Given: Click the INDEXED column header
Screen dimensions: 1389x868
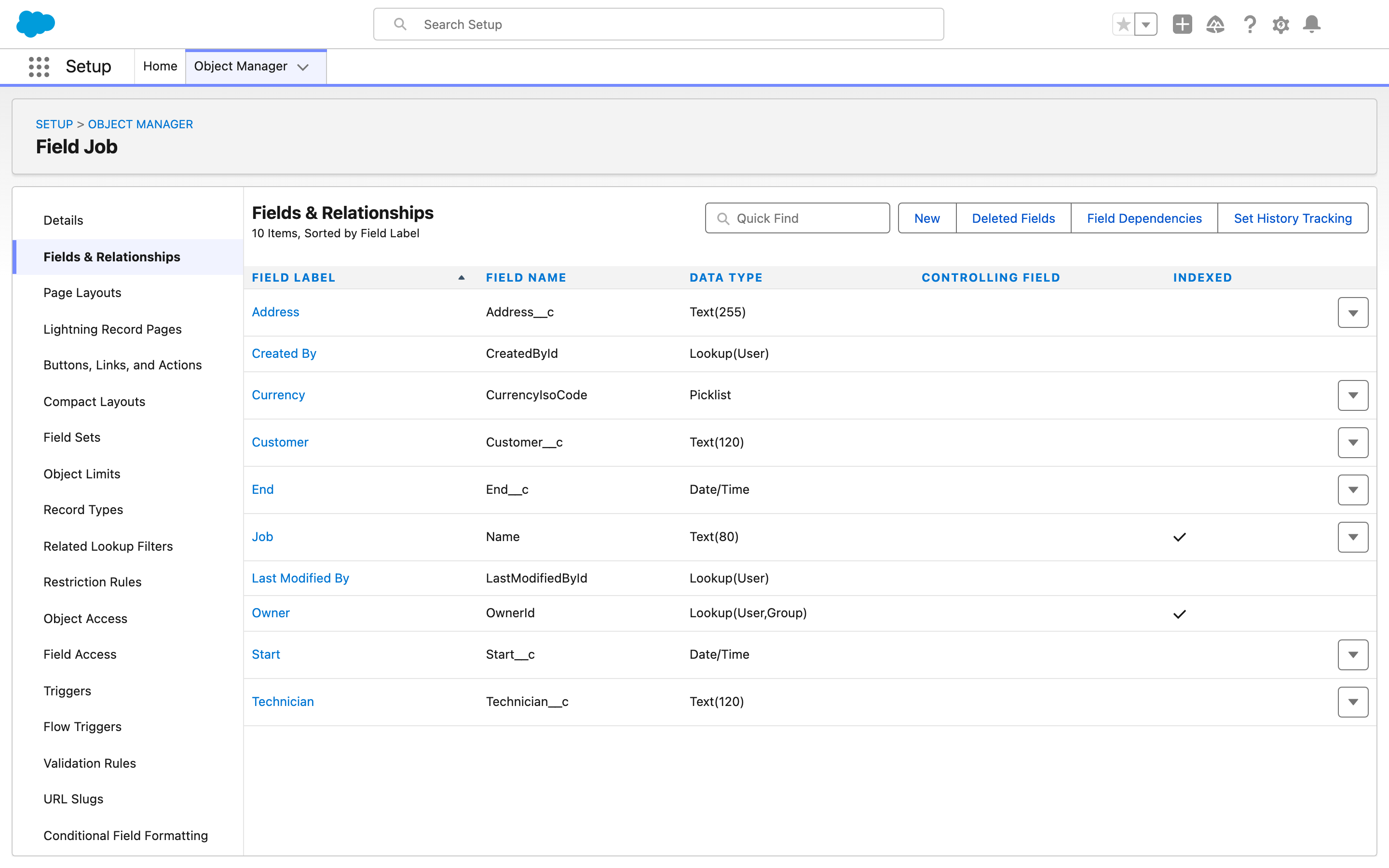Looking at the screenshot, I should [x=1202, y=278].
